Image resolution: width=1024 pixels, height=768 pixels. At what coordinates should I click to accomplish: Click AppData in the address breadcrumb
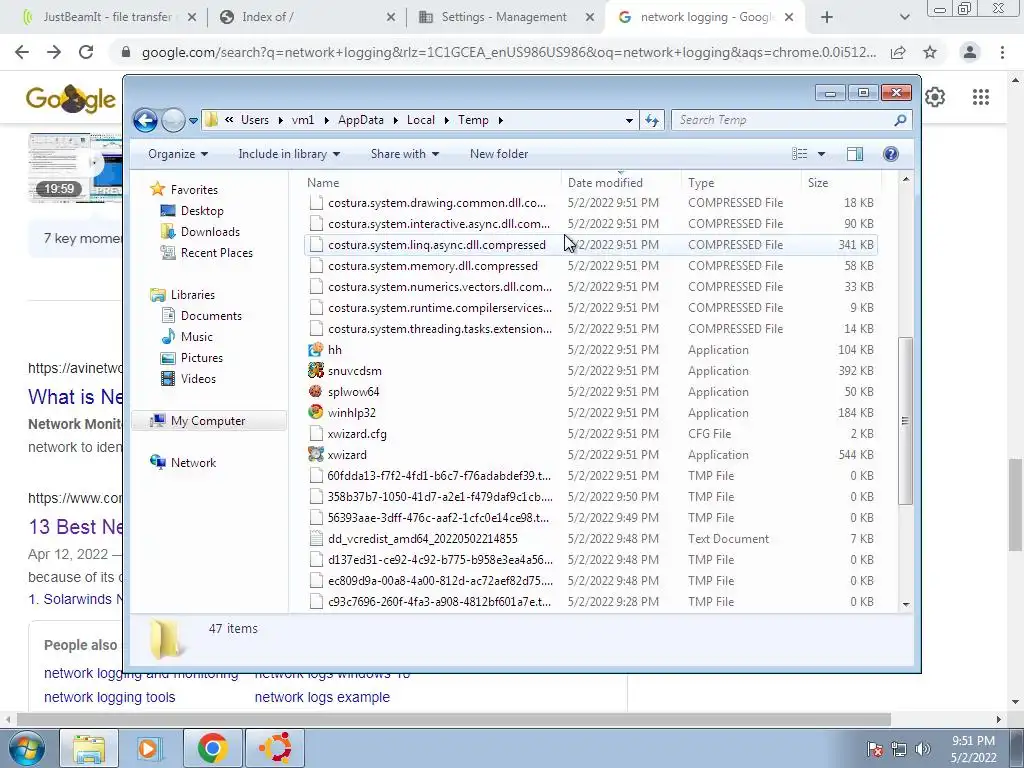(x=360, y=120)
